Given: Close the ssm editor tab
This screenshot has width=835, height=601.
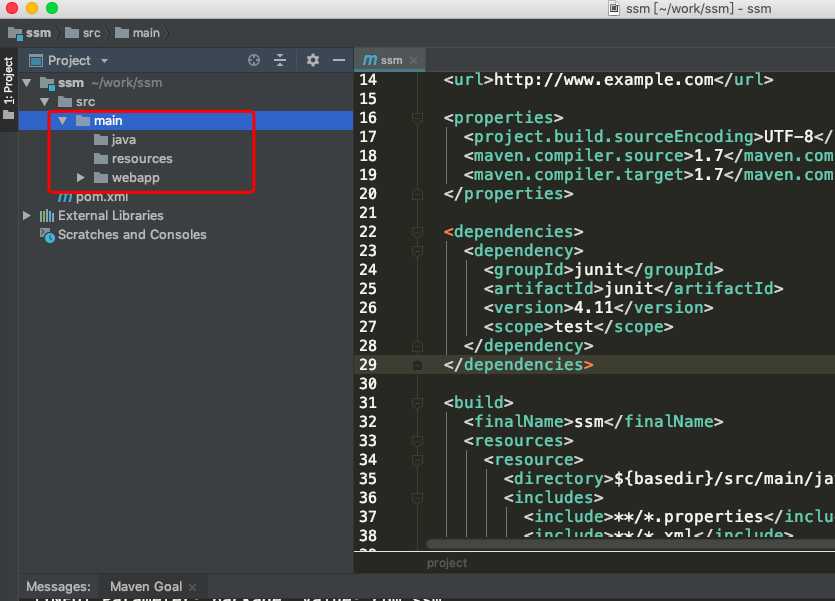Looking at the screenshot, I should tap(413, 61).
